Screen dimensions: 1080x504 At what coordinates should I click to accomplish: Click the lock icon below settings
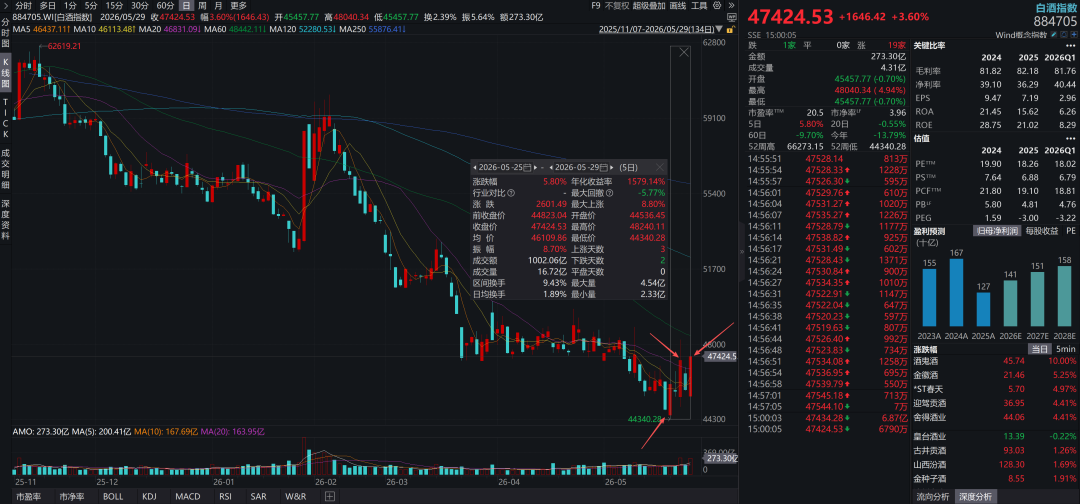point(731,30)
